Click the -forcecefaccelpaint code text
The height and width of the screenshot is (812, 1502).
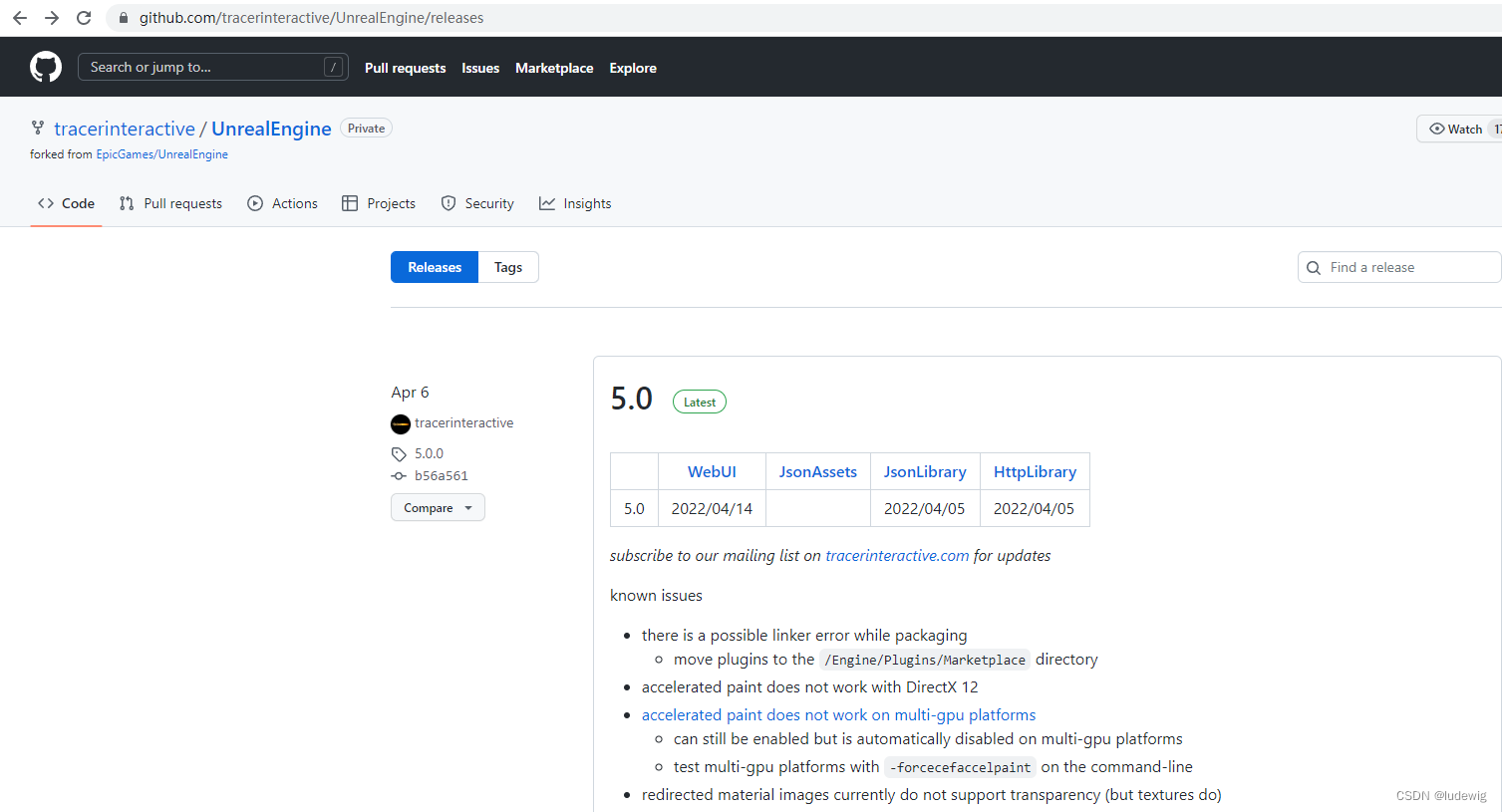point(960,768)
